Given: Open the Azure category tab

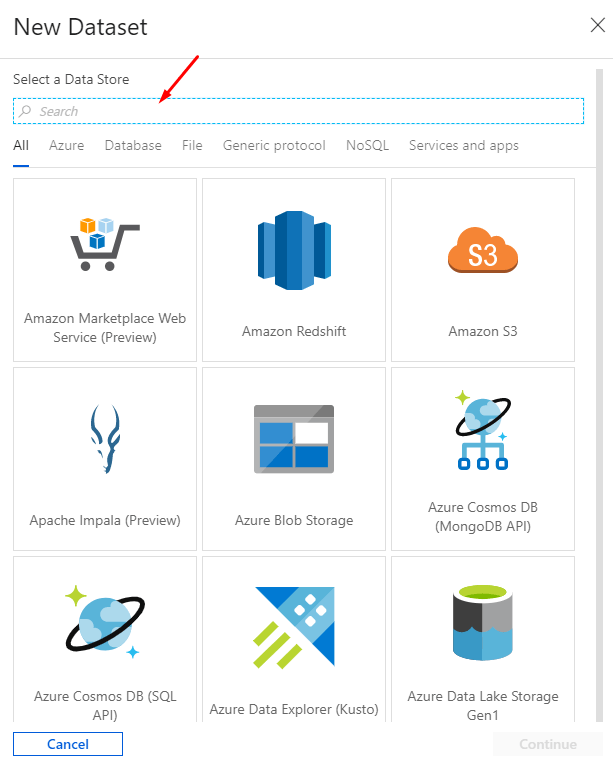Looking at the screenshot, I should [x=66, y=145].
